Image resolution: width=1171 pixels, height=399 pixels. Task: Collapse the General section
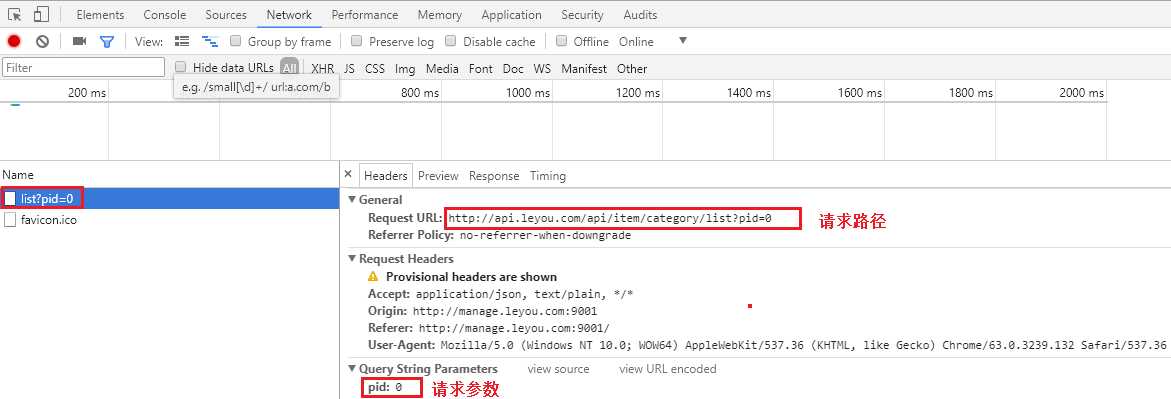click(x=352, y=200)
